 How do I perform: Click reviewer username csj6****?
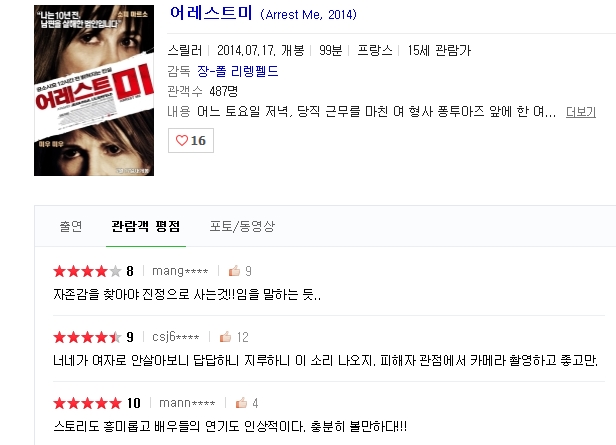click(x=176, y=337)
